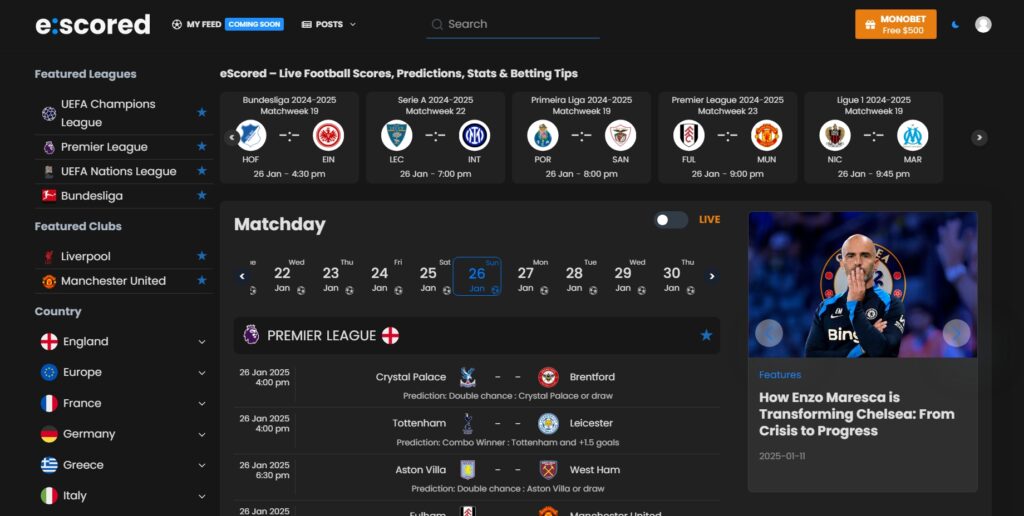Open Liverpool in Featured Clubs
The image size is (1024, 516).
click(x=86, y=256)
